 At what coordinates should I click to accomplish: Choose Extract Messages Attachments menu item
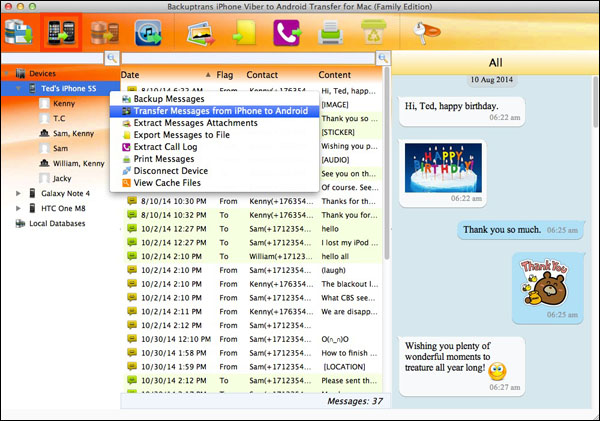click(214, 123)
